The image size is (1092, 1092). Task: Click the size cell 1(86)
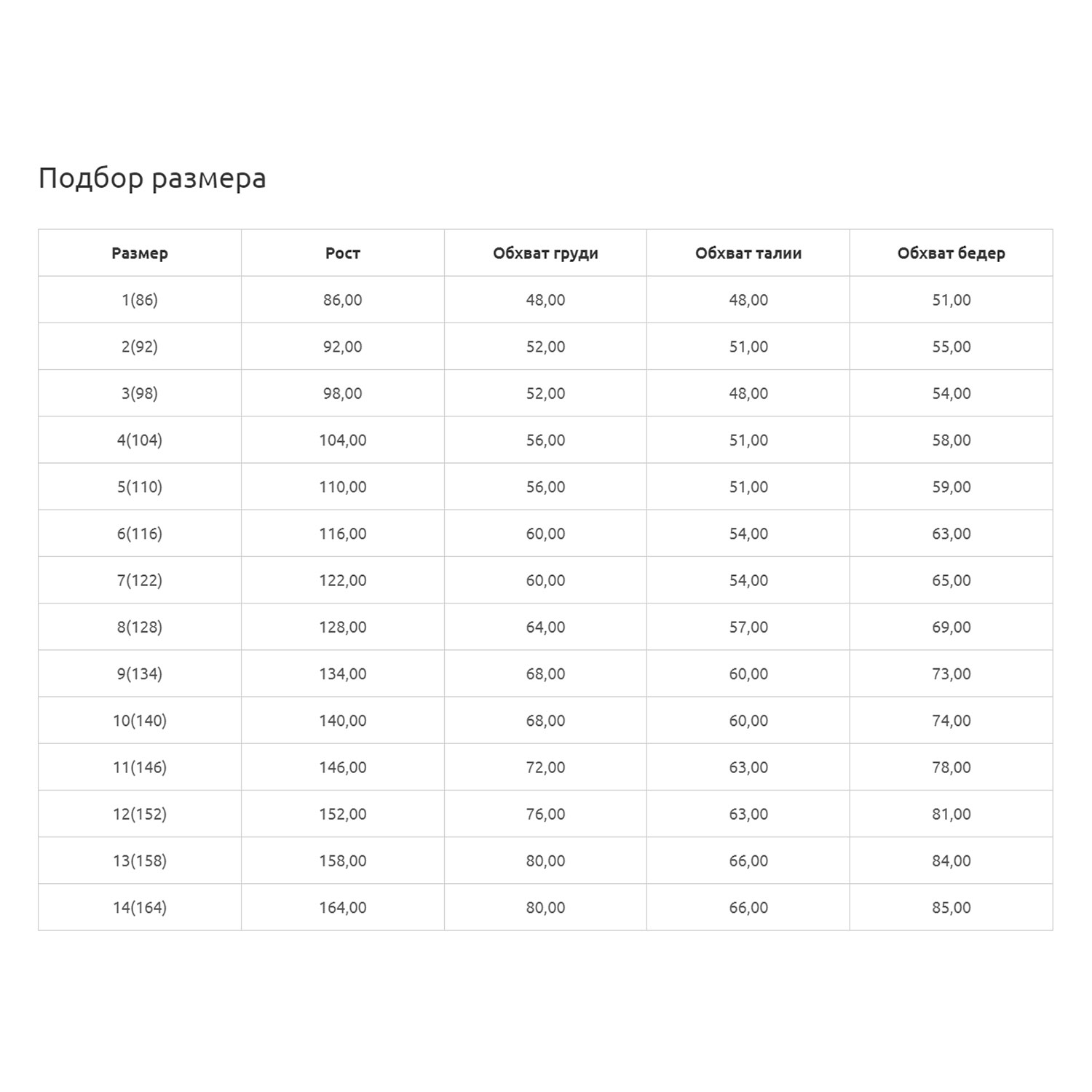(x=140, y=300)
